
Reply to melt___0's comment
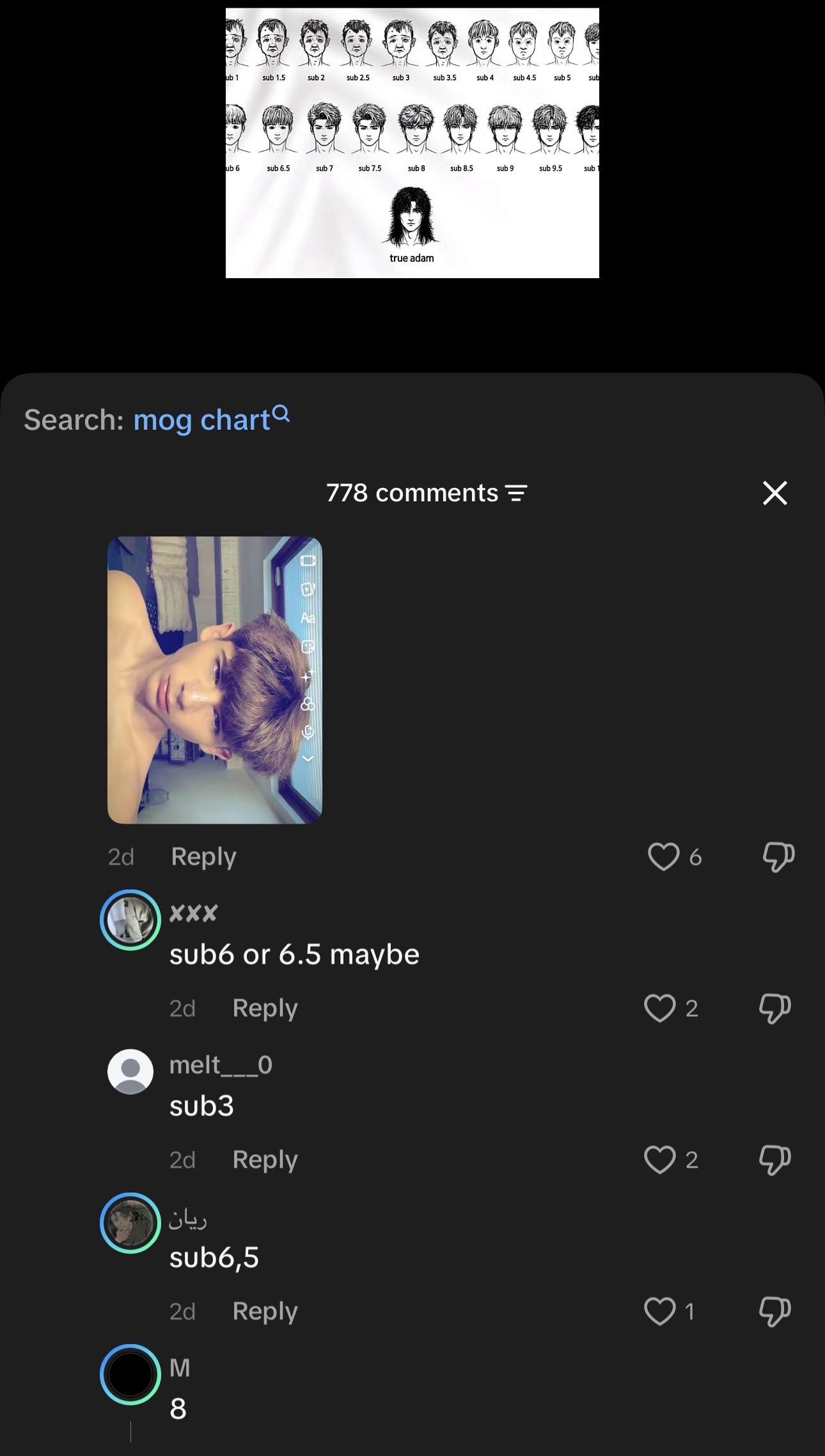coord(265,1160)
